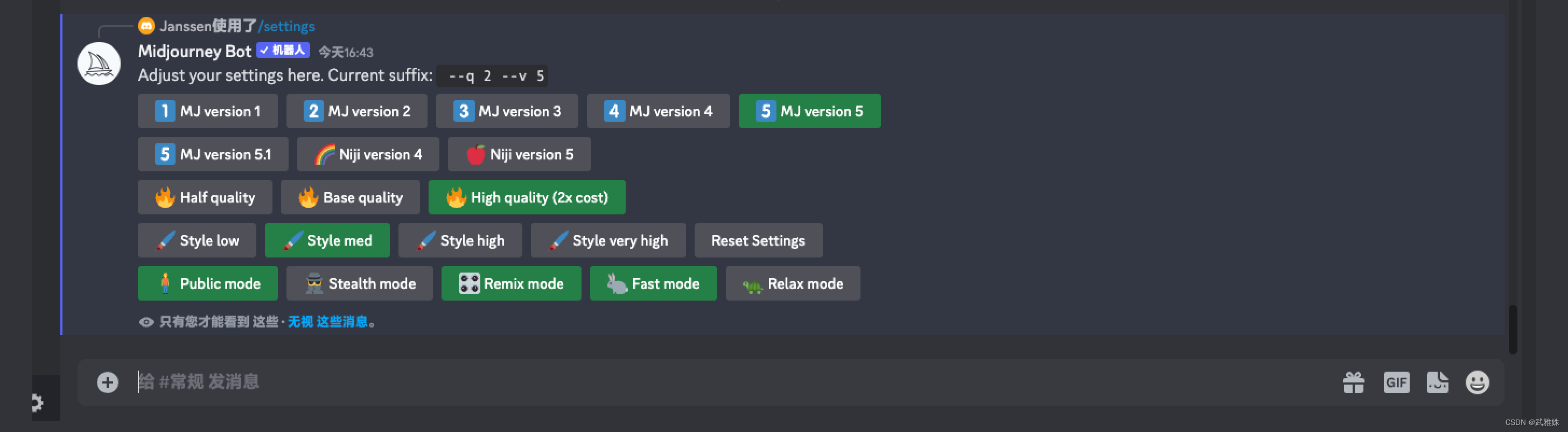Viewport: 1568px width, 432px height.
Task: Select MJ version 3 button
Action: pos(507,111)
